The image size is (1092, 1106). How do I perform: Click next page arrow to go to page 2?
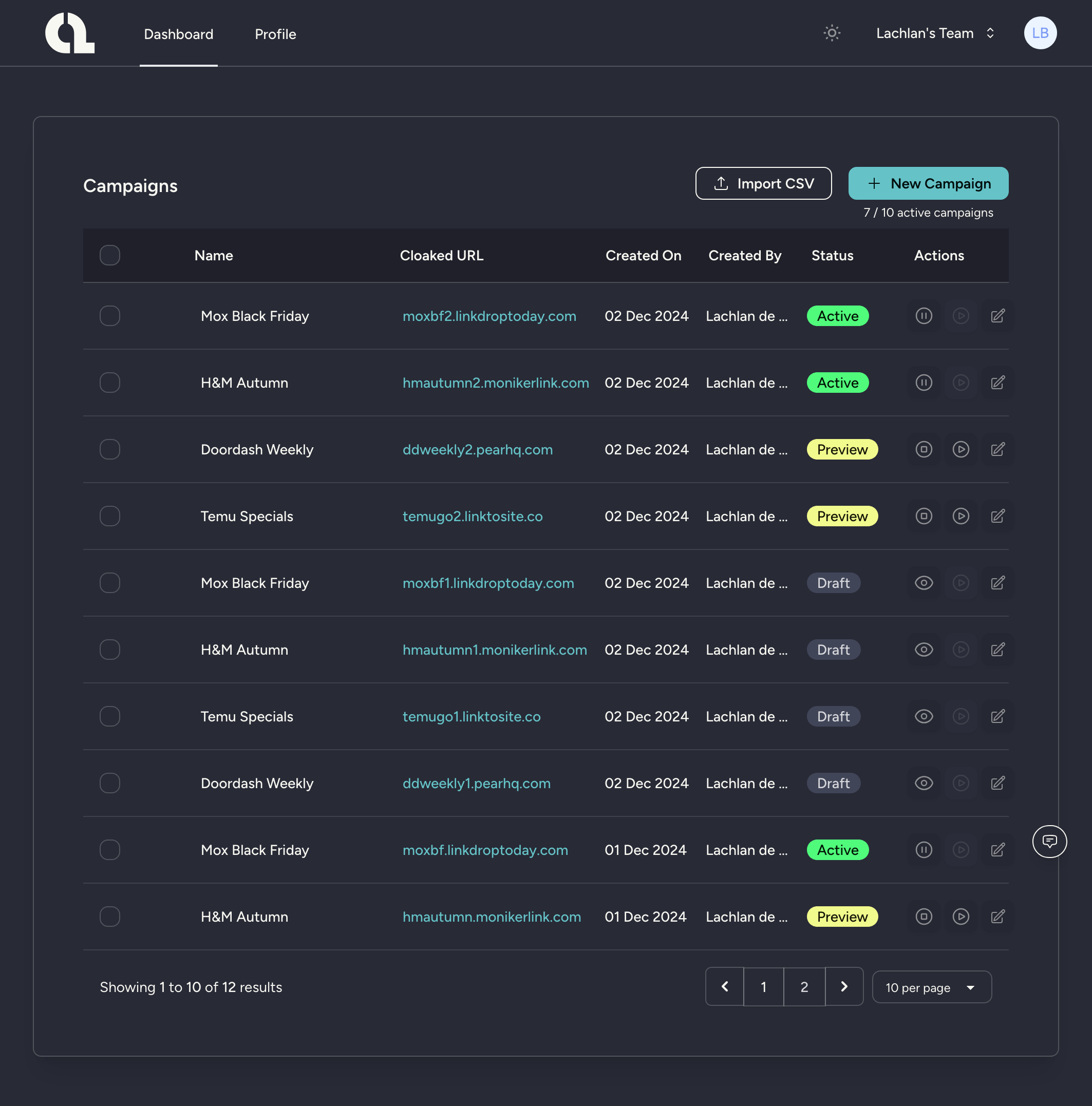[844, 987]
